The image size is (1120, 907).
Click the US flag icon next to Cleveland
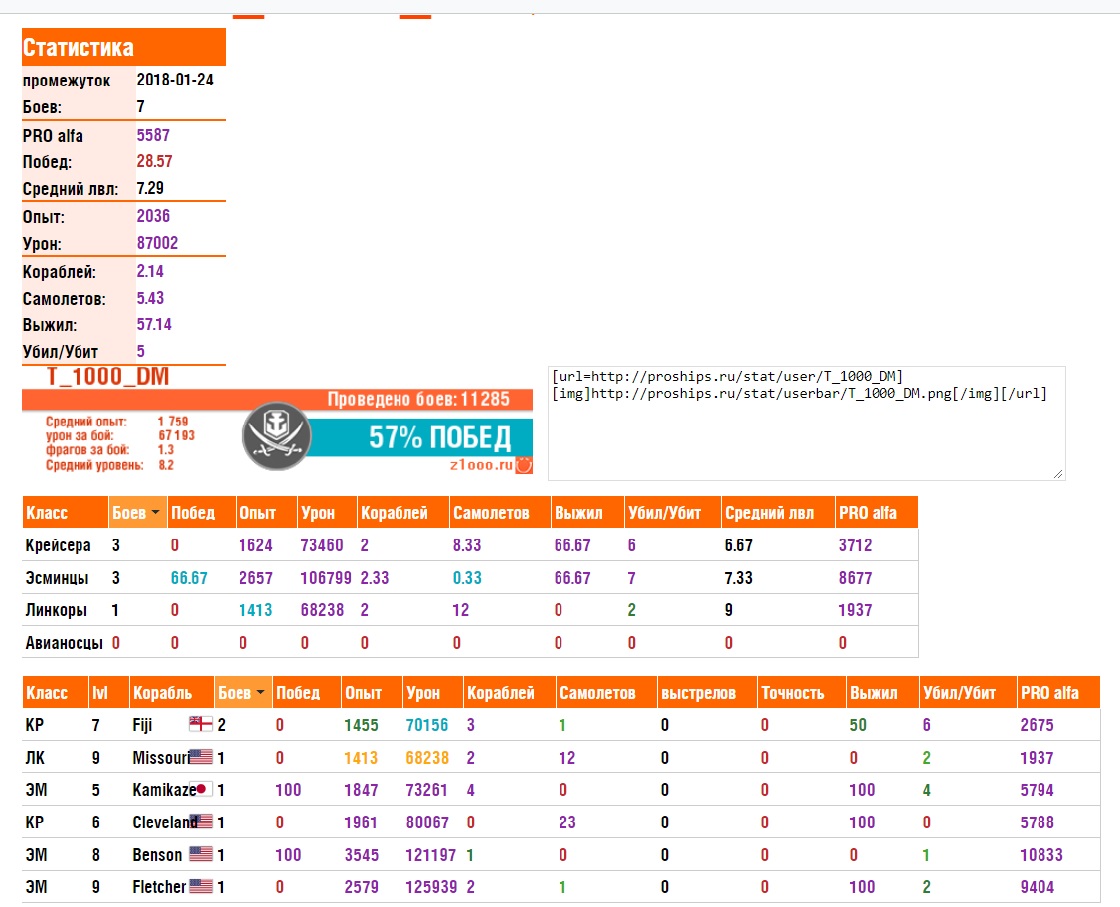tap(203, 821)
